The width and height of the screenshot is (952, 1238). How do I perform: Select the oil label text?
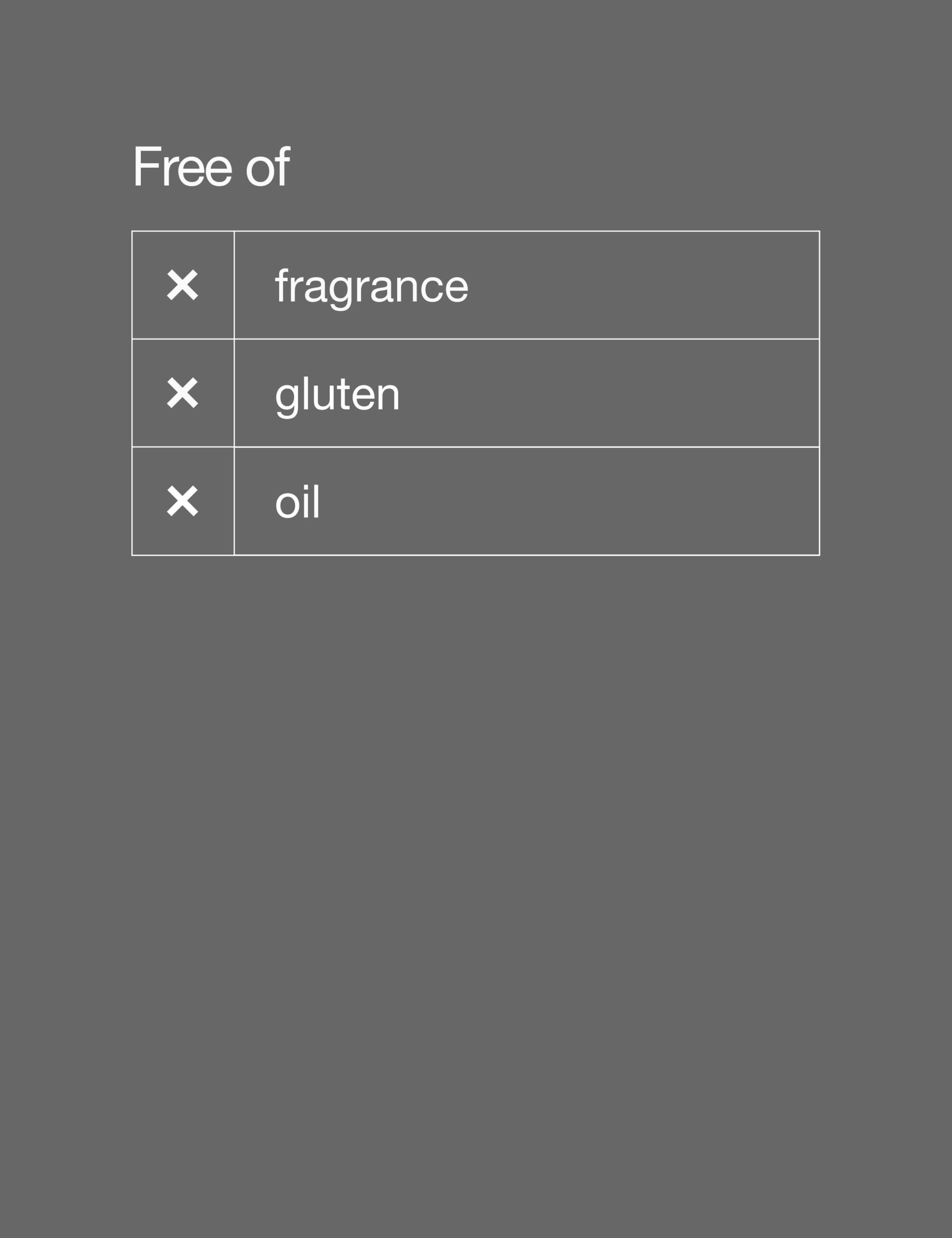297,502
